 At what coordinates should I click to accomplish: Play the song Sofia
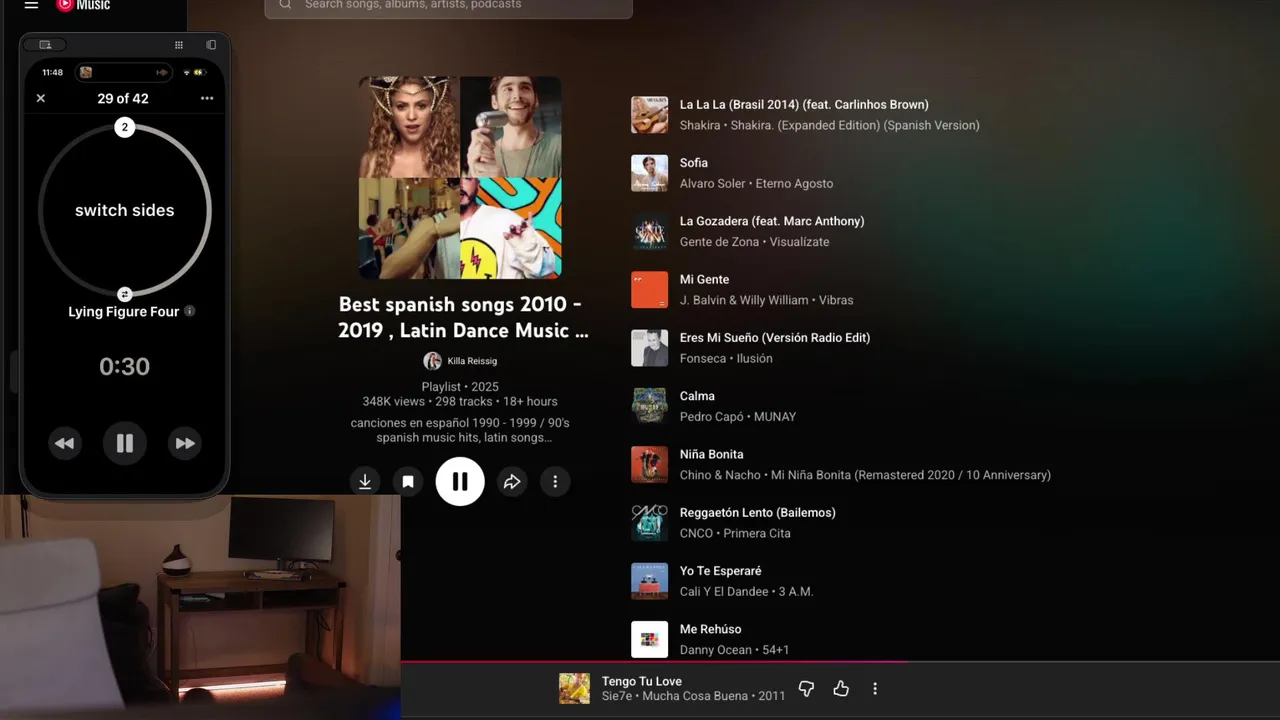click(x=694, y=163)
